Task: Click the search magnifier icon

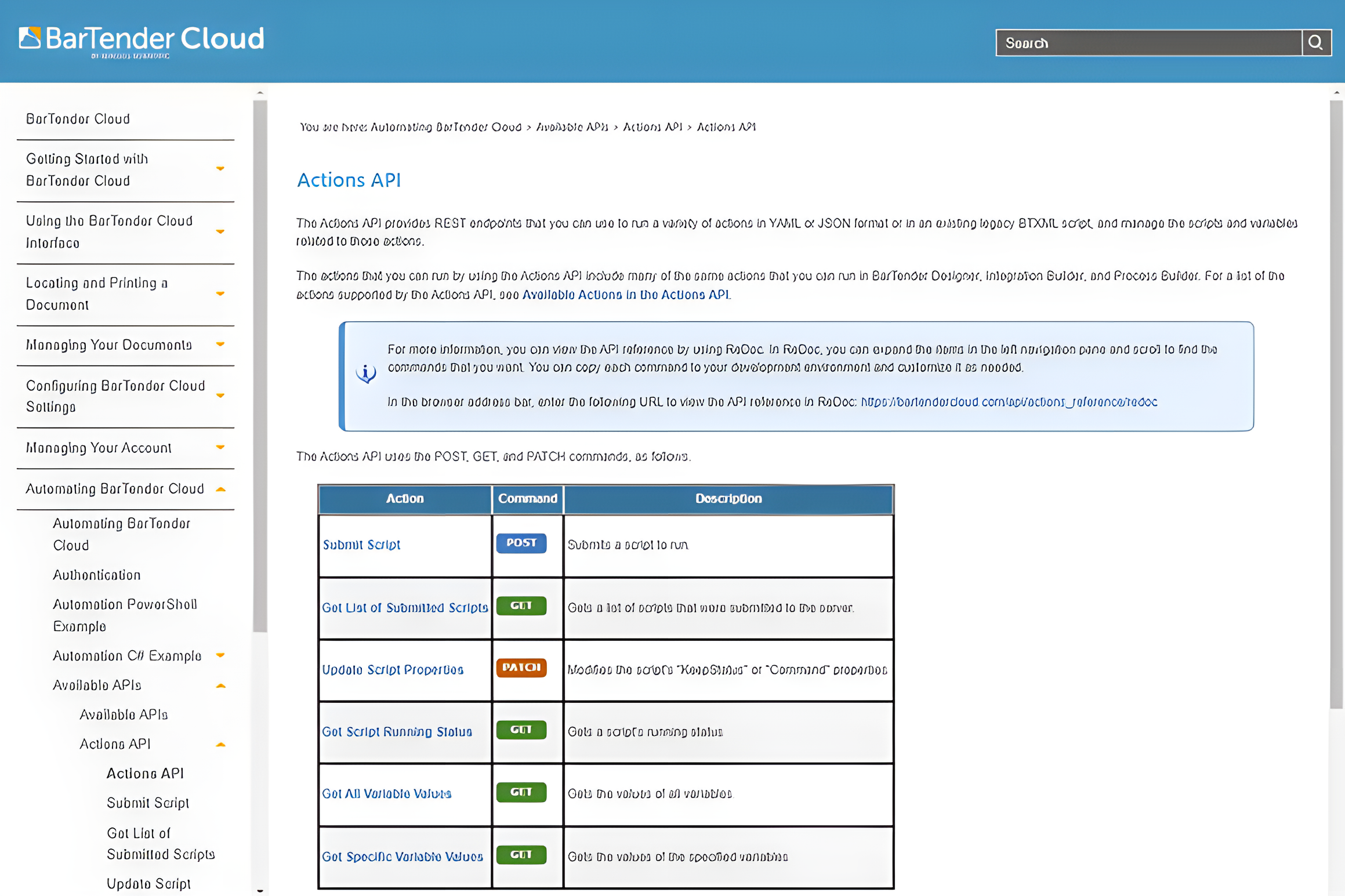Action: 1317,42
